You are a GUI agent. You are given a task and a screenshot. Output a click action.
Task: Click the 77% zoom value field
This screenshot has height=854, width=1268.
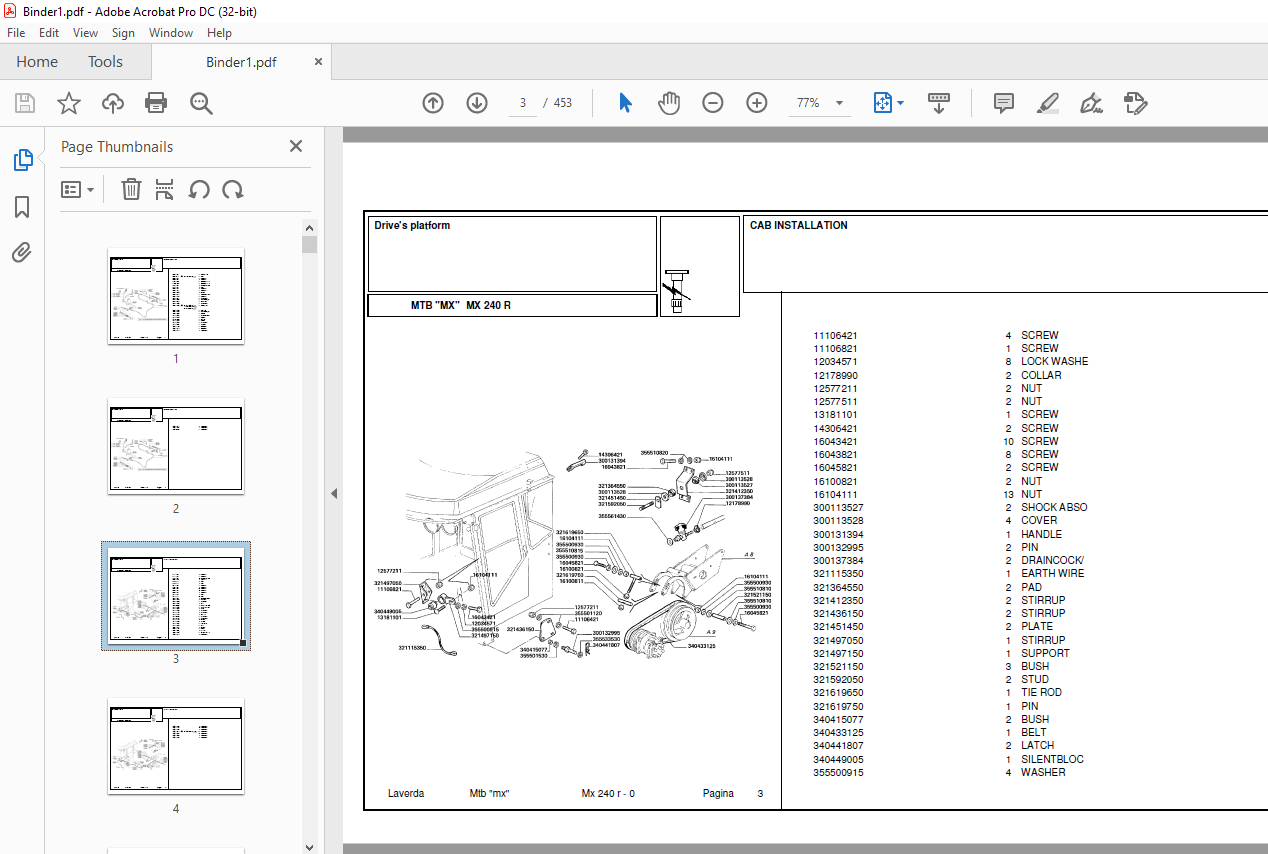[x=808, y=103]
